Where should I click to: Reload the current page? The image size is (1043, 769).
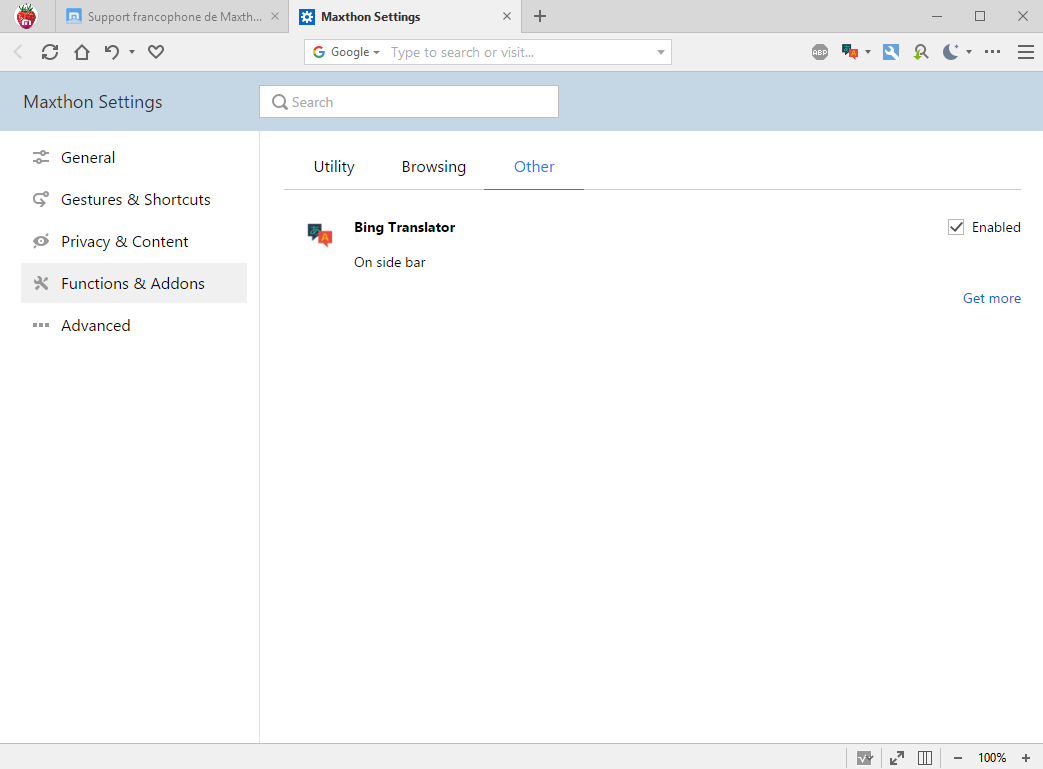tap(50, 52)
